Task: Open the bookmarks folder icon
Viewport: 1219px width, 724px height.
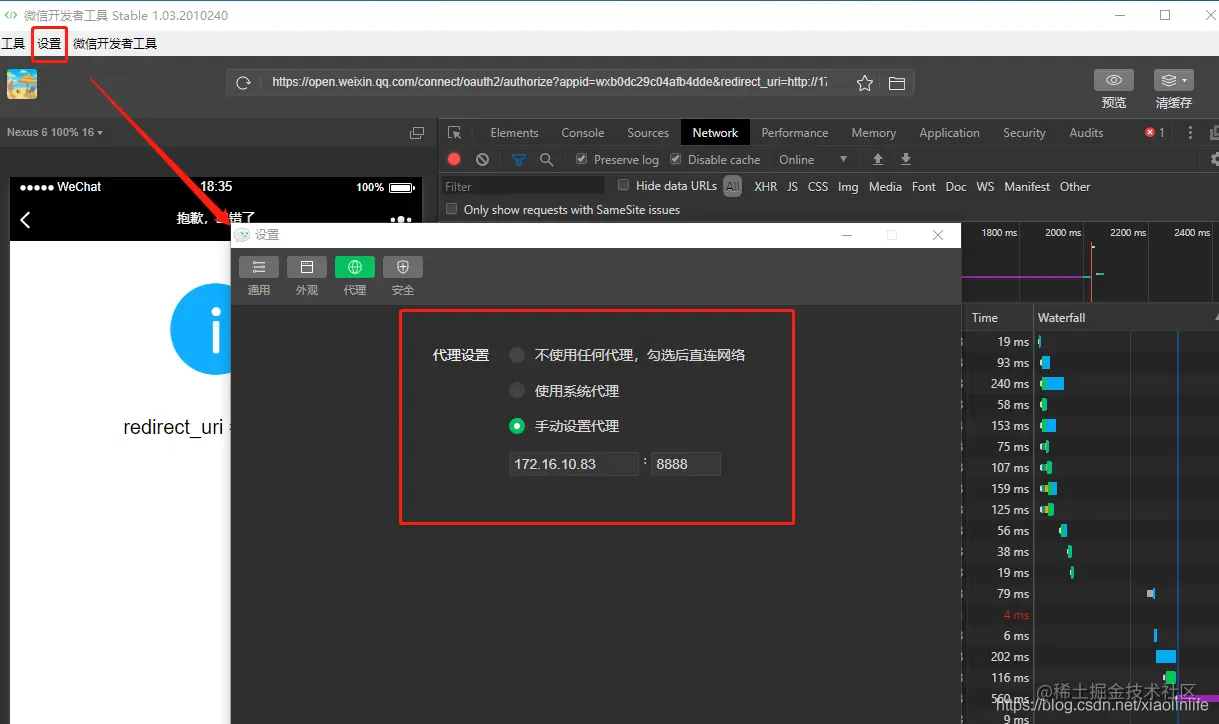Action: click(897, 83)
